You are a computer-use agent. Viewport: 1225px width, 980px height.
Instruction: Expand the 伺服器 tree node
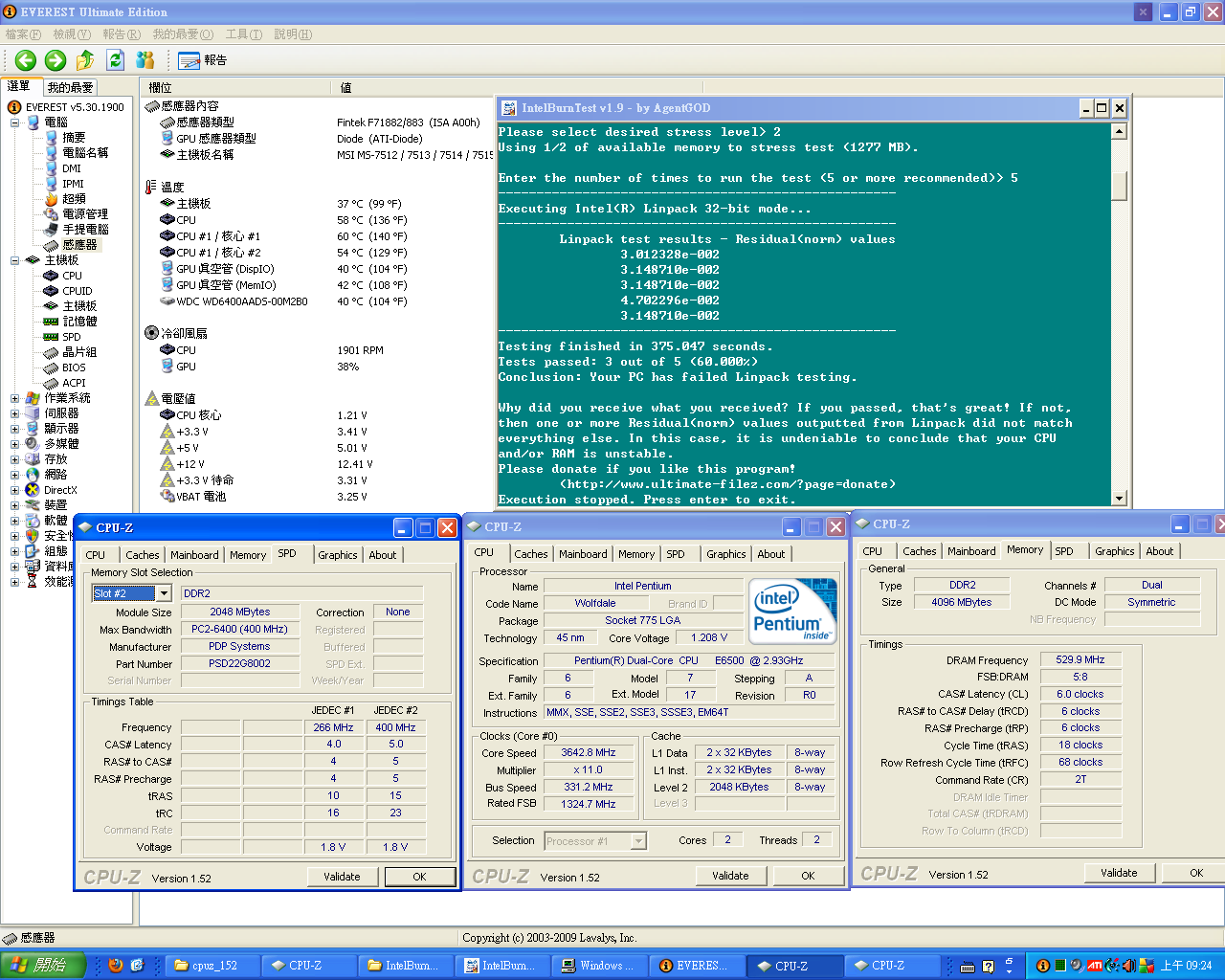point(14,413)
